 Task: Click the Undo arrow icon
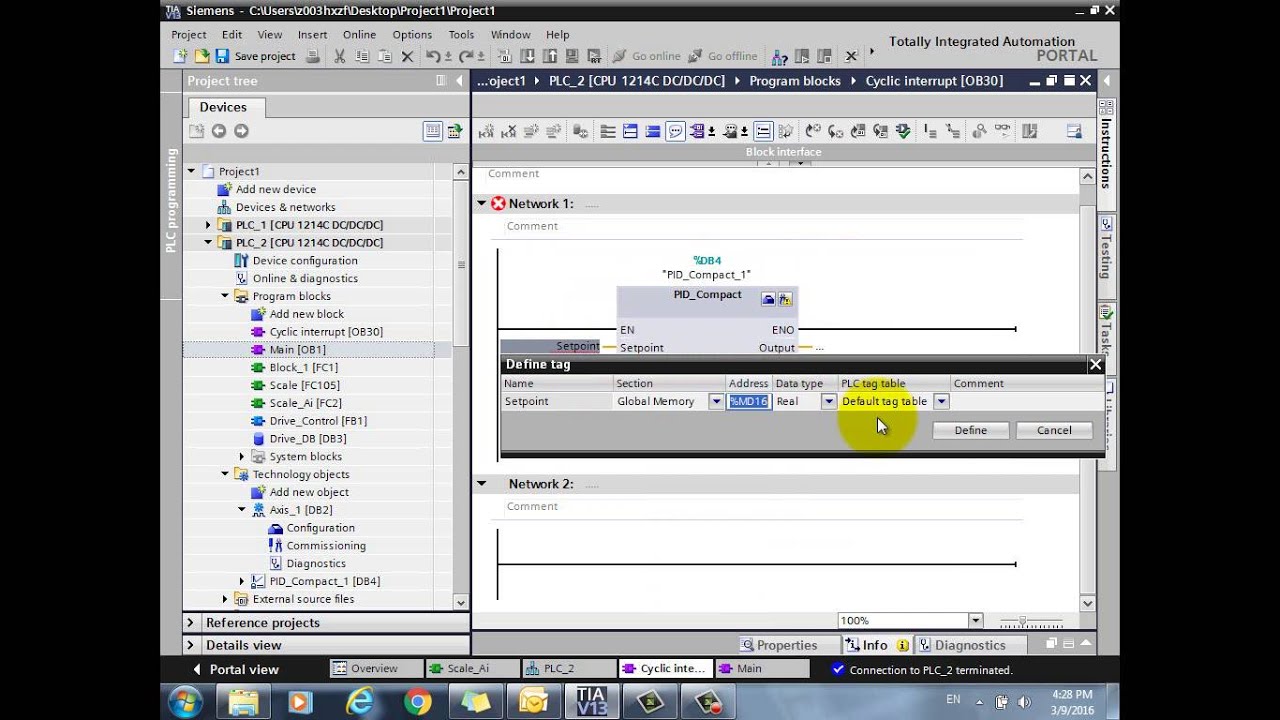pyautogui.click(x=432, y=56)
